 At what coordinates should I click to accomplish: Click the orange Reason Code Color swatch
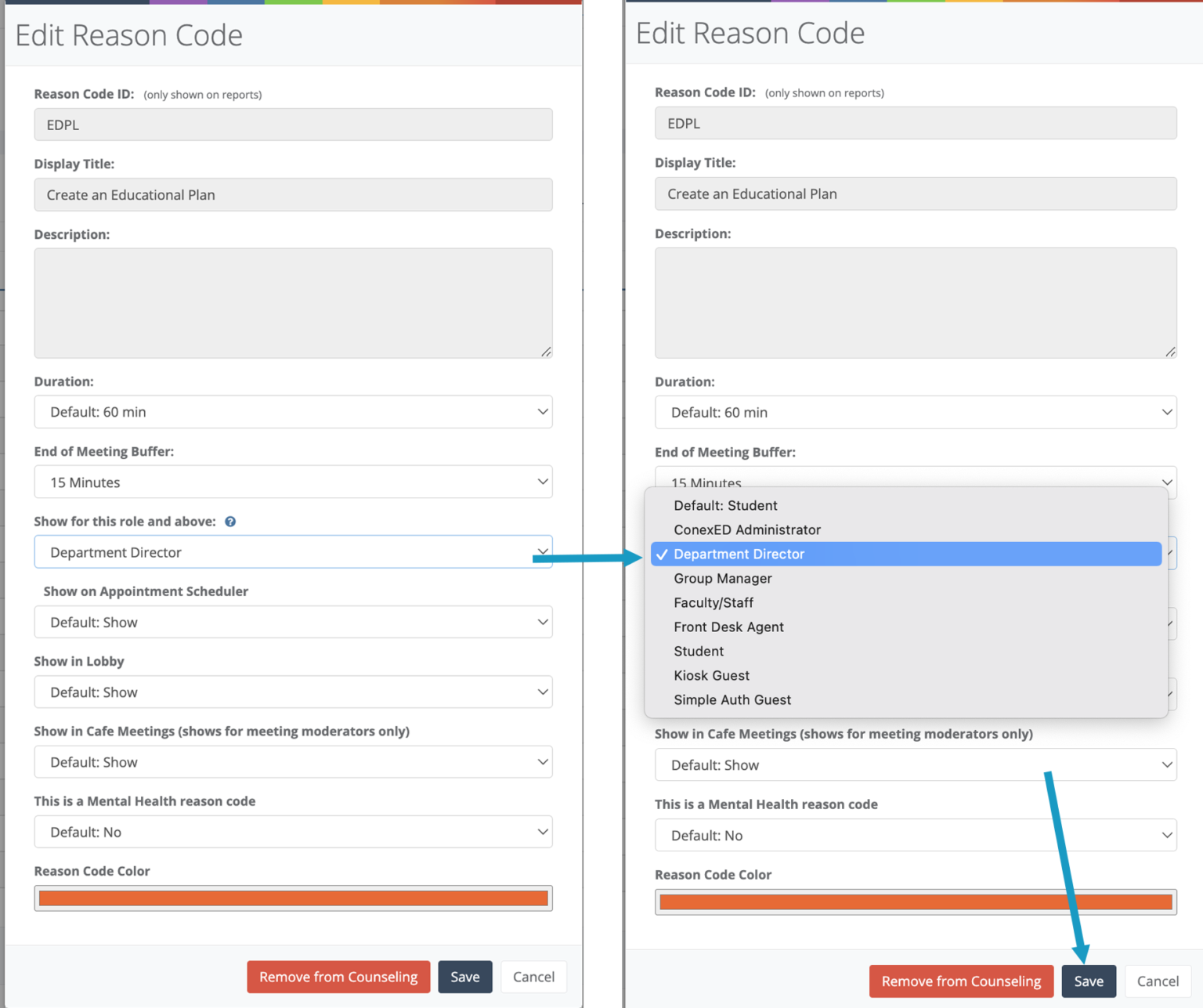(x=293, y=898)
